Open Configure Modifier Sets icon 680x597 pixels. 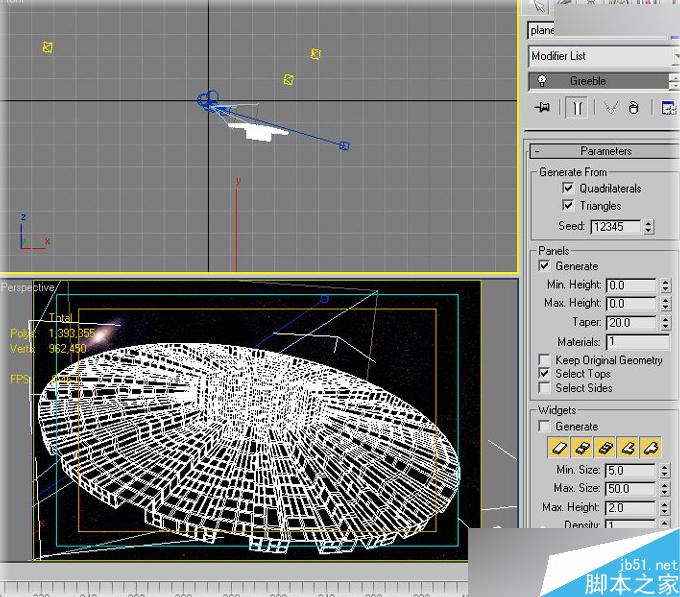[x=667, y=108]
